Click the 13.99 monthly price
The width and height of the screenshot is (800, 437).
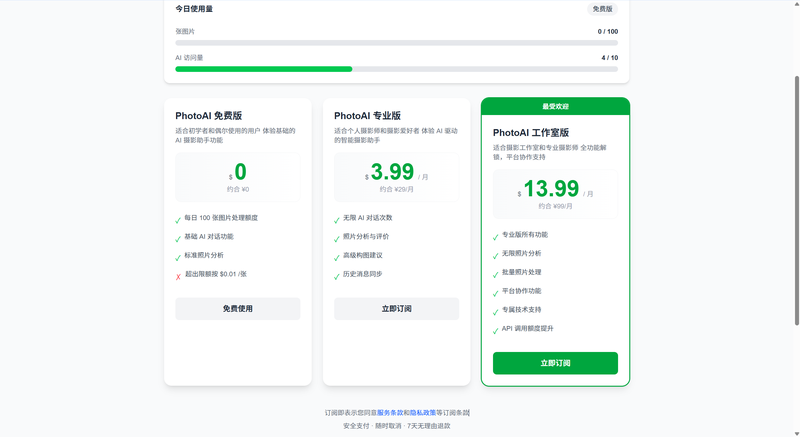pyautogui.click(x=551, y=189)
